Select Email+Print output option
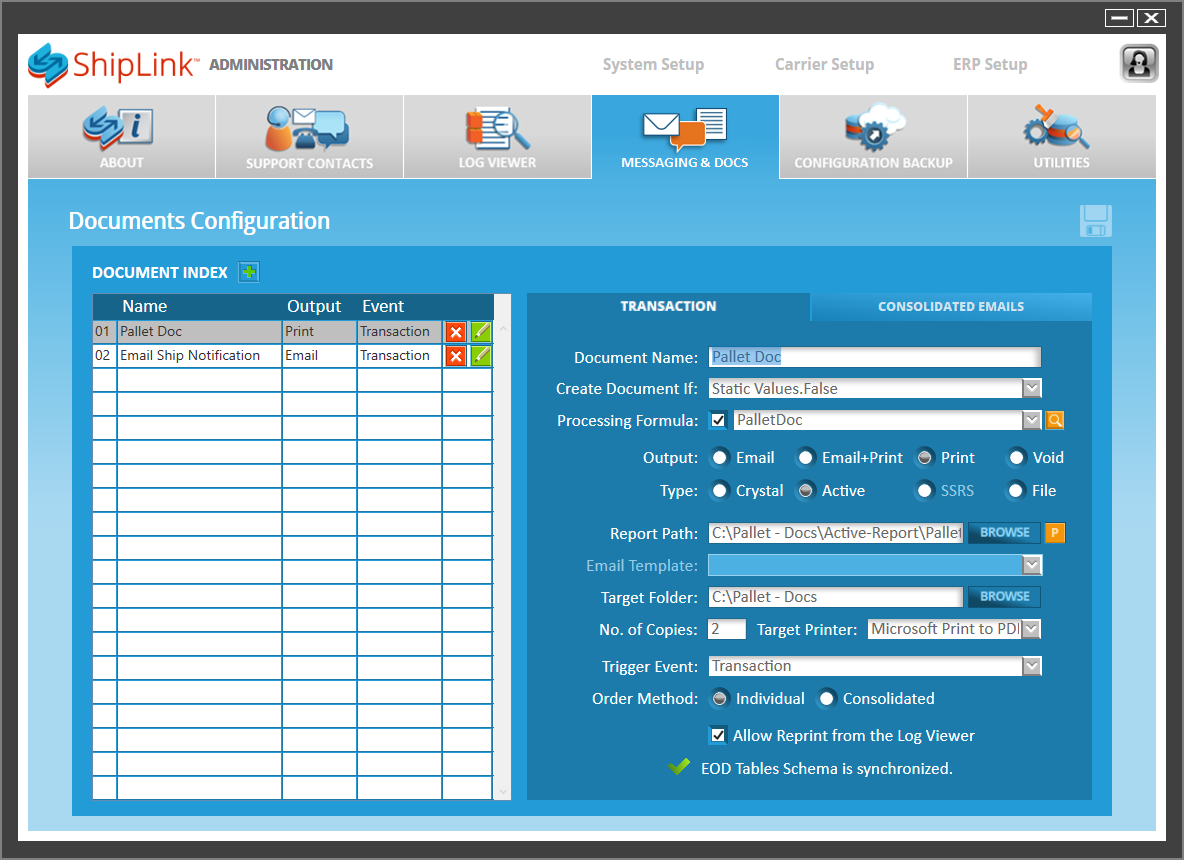Screen dimensions: 1184x860 pyautogui.click(x=806, y=458)
